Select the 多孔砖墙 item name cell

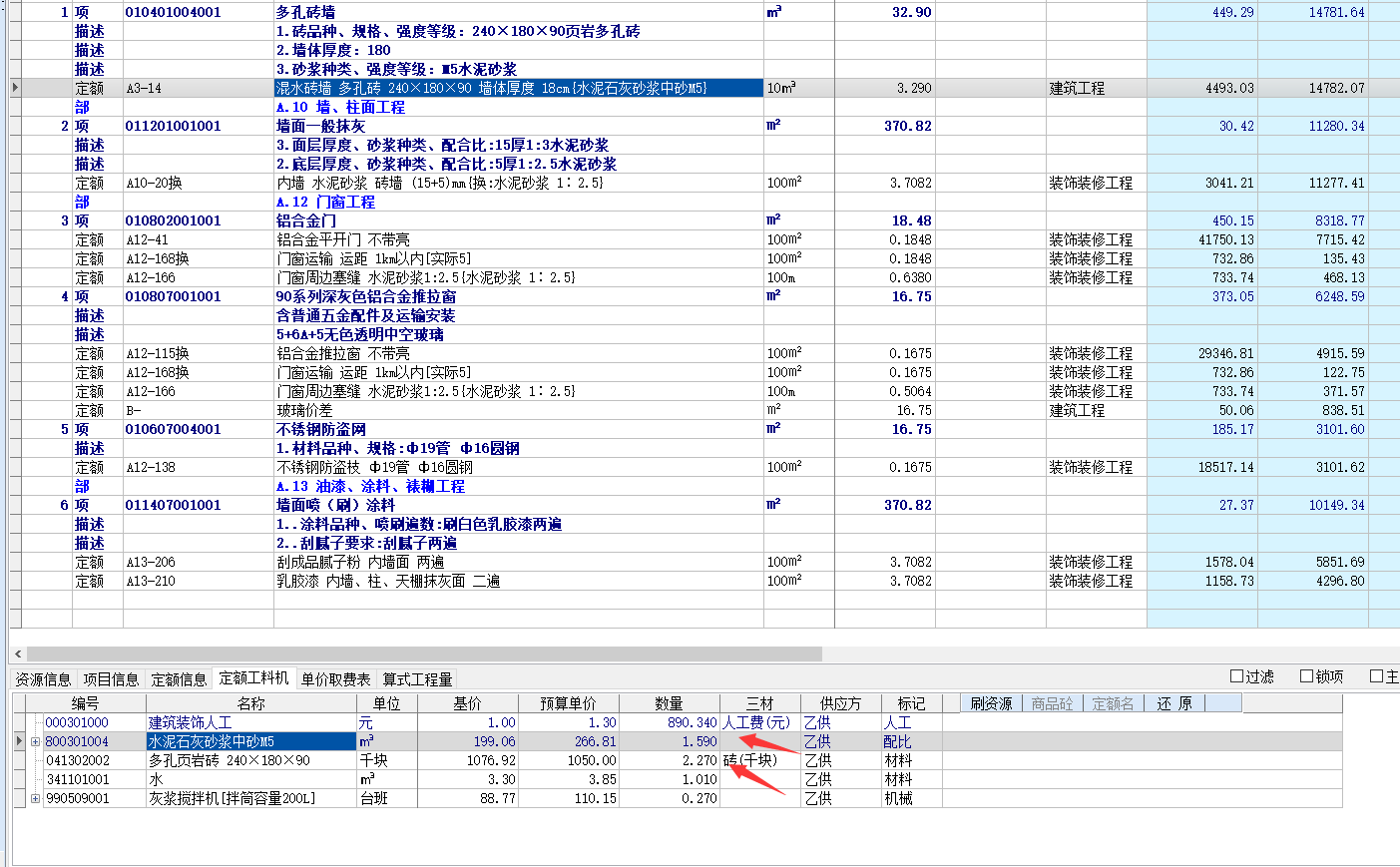305,12
